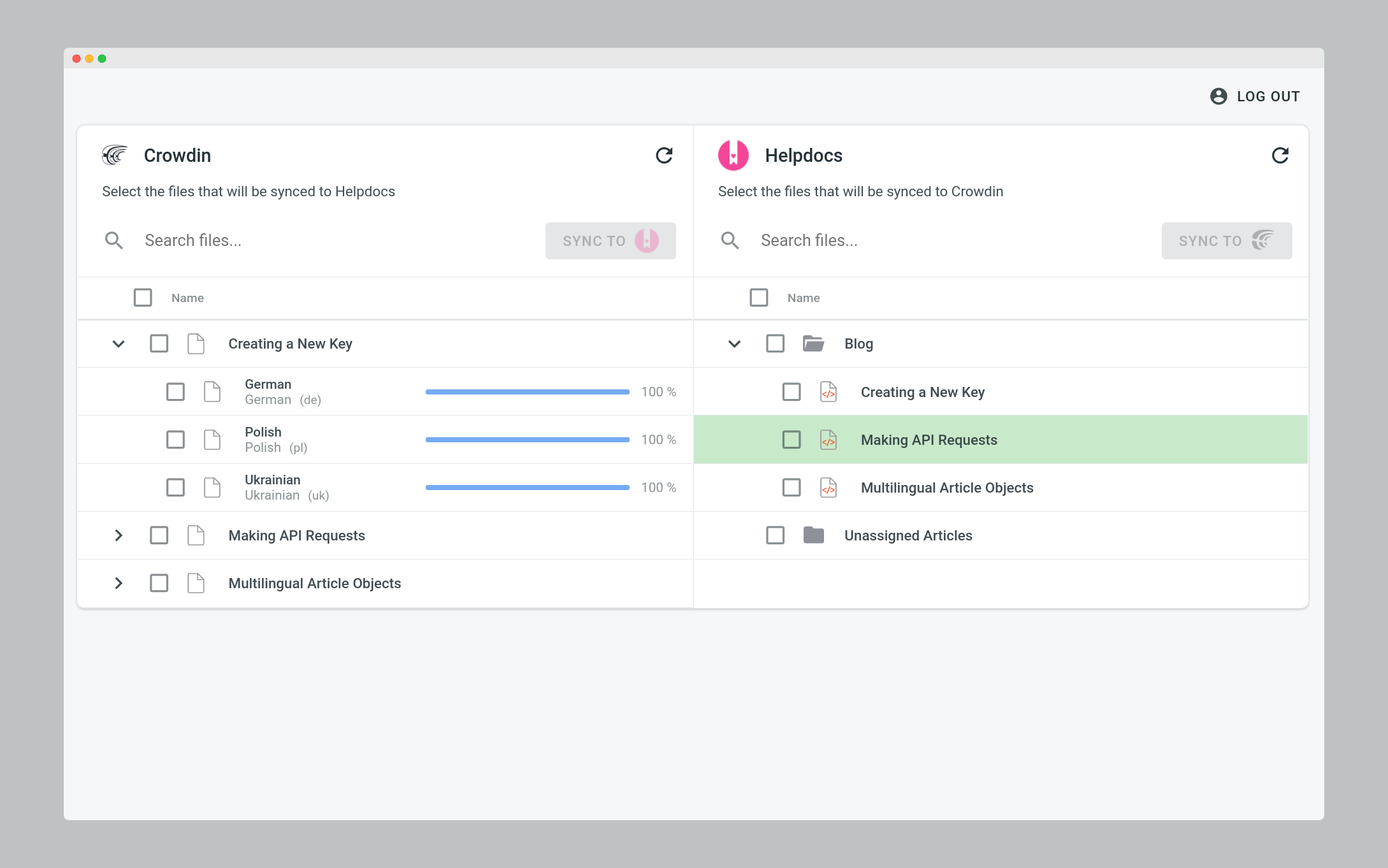Select the Blog folder label

(x=859, y=344)
